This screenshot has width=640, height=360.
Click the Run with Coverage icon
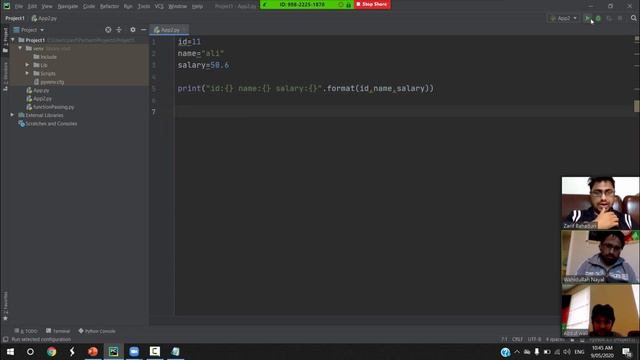click(x=609, y=18)
